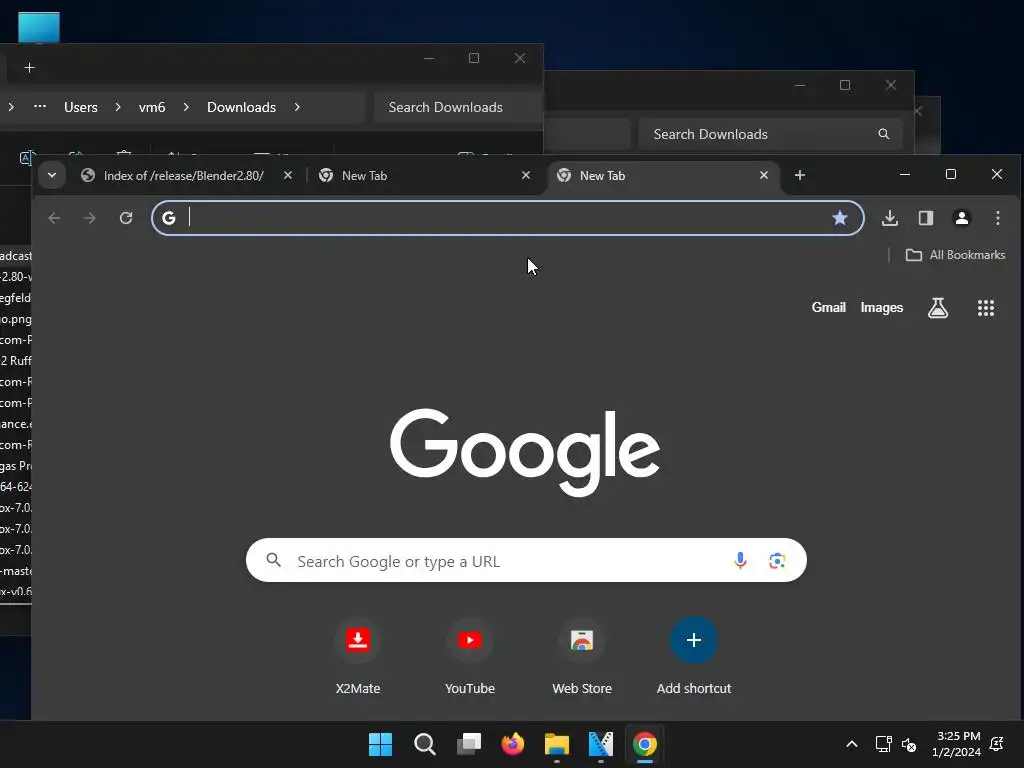The width and height of the screenshot is (1024, 768).
Task: Search by image with Lens icon
Action: (x=776, y=560)
